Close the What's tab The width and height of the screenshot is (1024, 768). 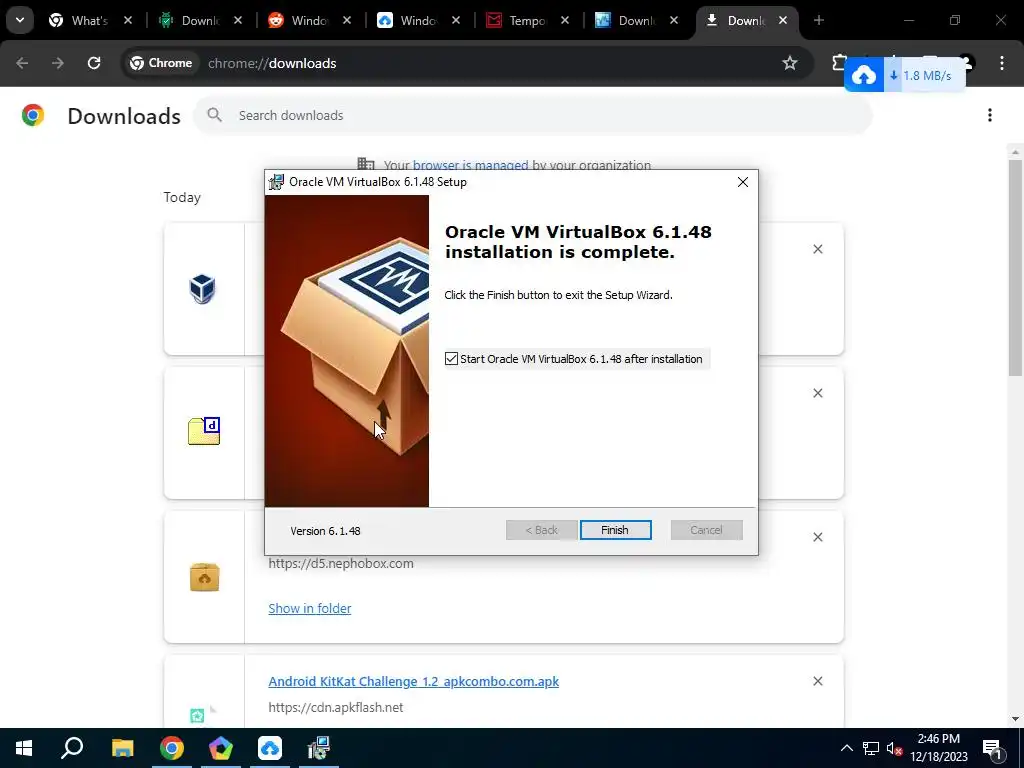point(128,20)
